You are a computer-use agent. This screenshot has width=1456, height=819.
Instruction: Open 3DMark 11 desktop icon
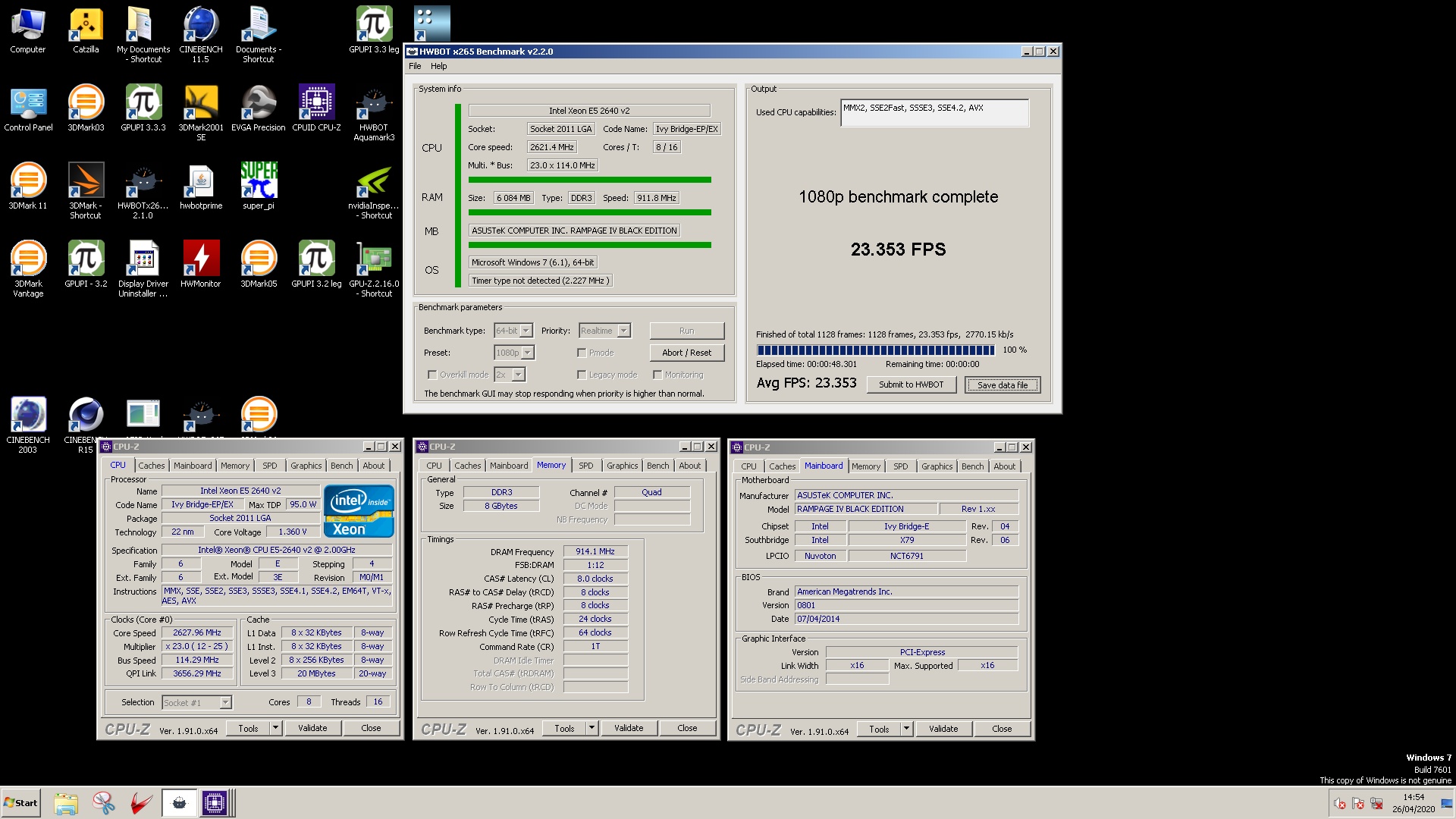[x=28, y=186]
